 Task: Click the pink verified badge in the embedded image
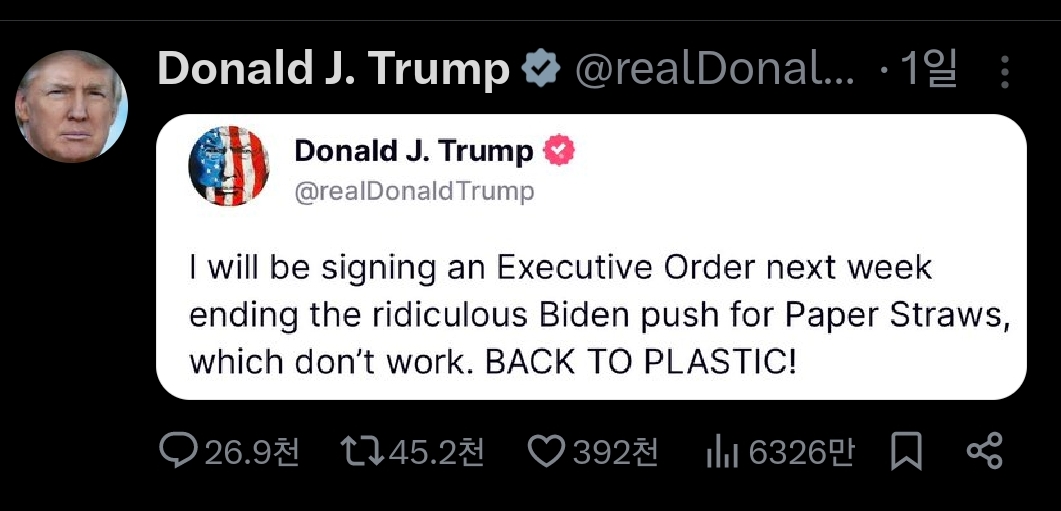(x=560, y=151)
